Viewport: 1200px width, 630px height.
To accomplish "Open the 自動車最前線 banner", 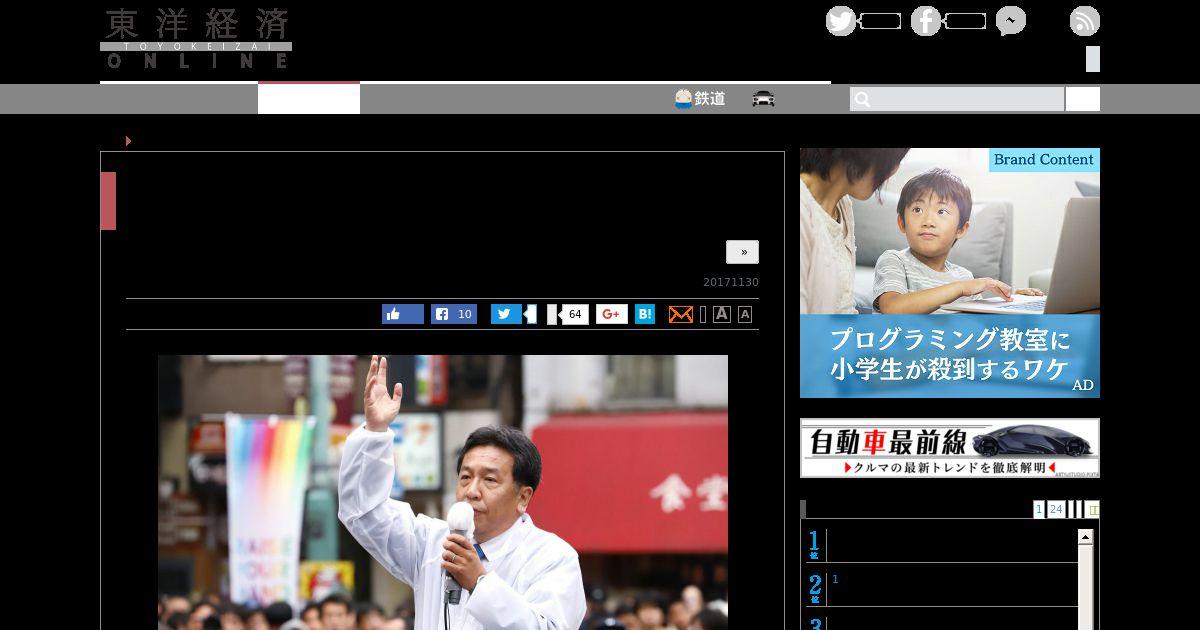I will coord(949,448).
